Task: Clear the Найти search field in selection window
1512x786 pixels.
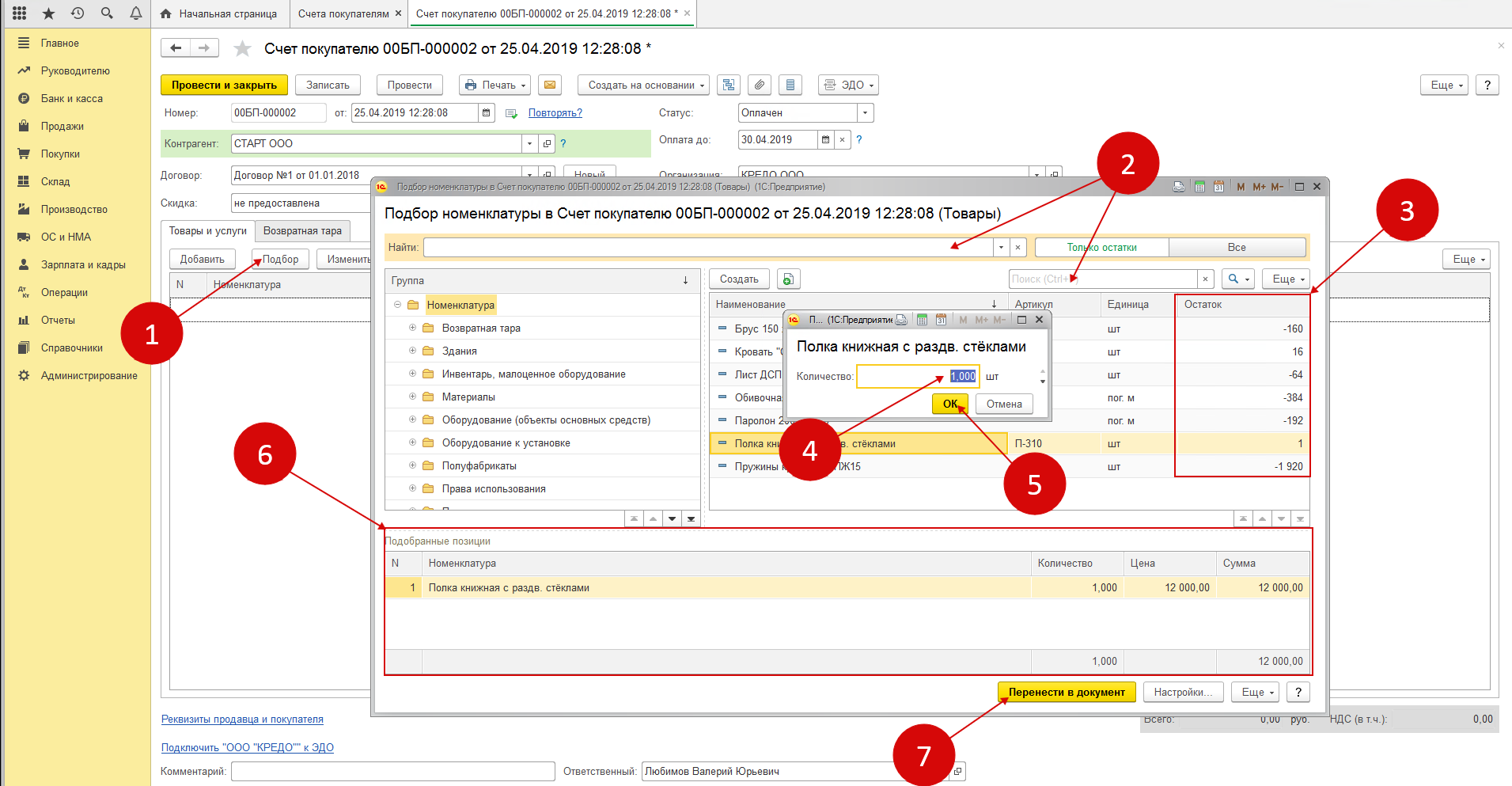Action: click(x=1018, y=248)
